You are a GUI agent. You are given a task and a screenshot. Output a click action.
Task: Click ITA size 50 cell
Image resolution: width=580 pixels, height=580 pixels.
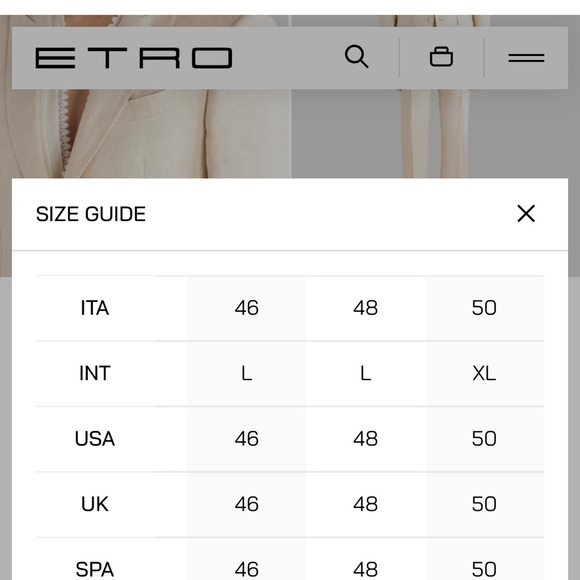[x=484, y=308]
